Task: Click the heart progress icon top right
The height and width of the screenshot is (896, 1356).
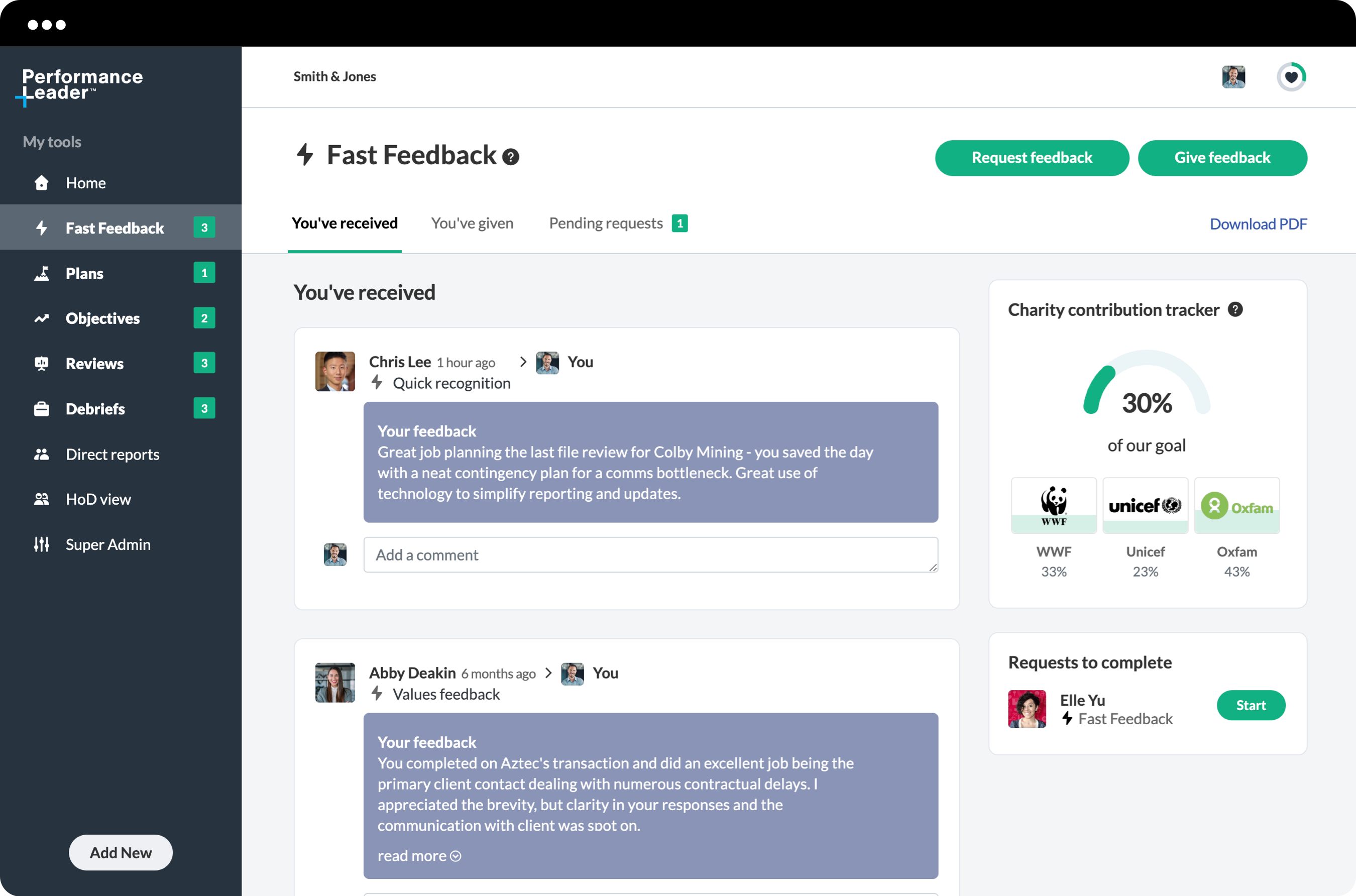Action: 1291,76
